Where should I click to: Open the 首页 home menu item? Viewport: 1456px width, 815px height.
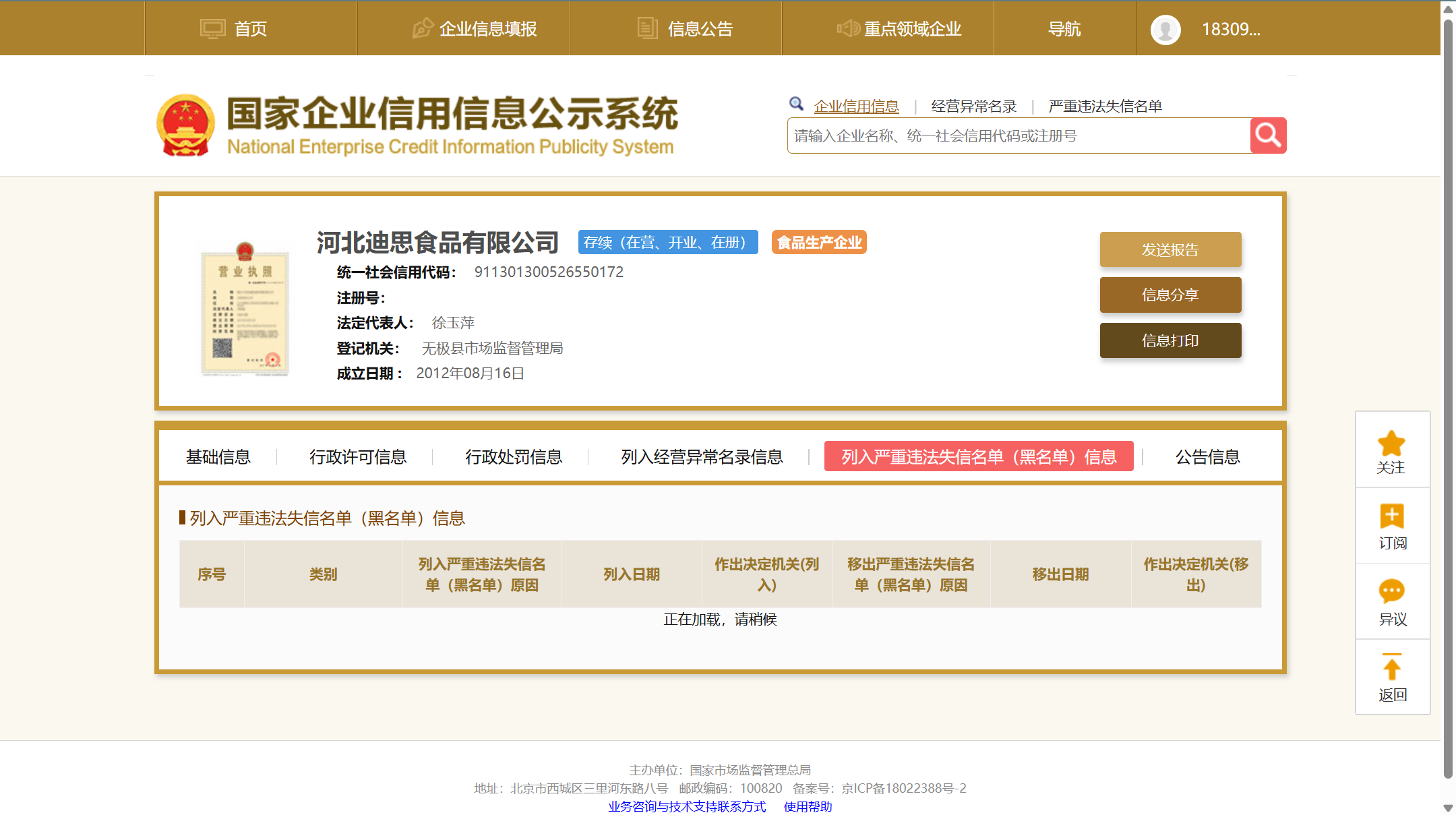[250, 28]
